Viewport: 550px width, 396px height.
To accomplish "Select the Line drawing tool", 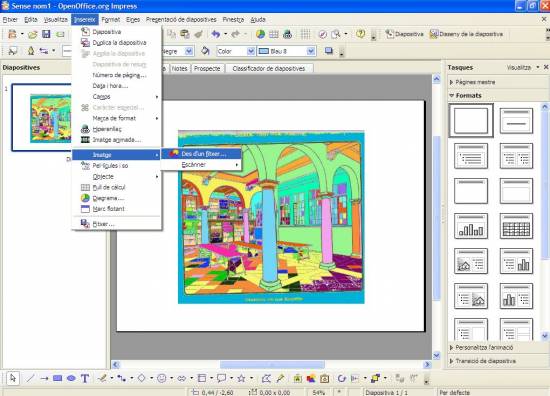I will click(x=30, y=378).
